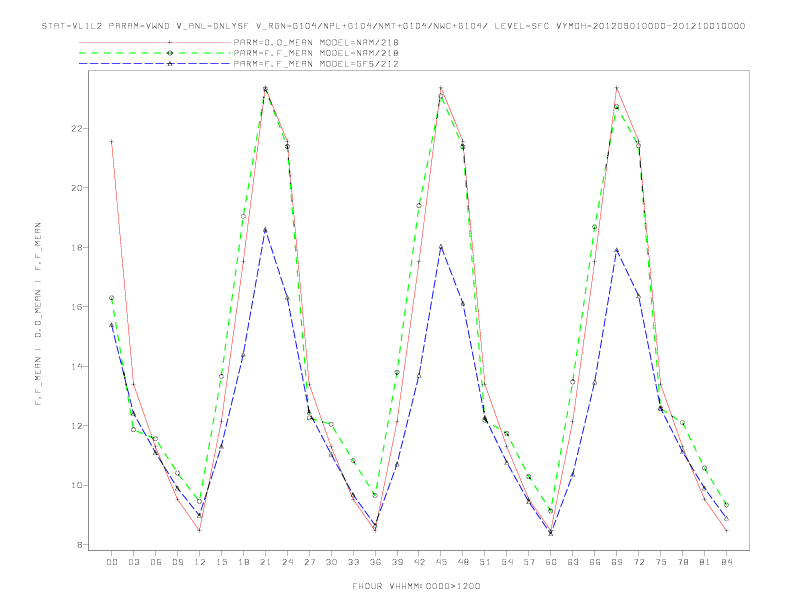The height and width of the screenshot is (612, 792).
Task: Select the blue PARM=F.F_MEAN MODEL=GFS/212 legend label
Action: [316, 64]
